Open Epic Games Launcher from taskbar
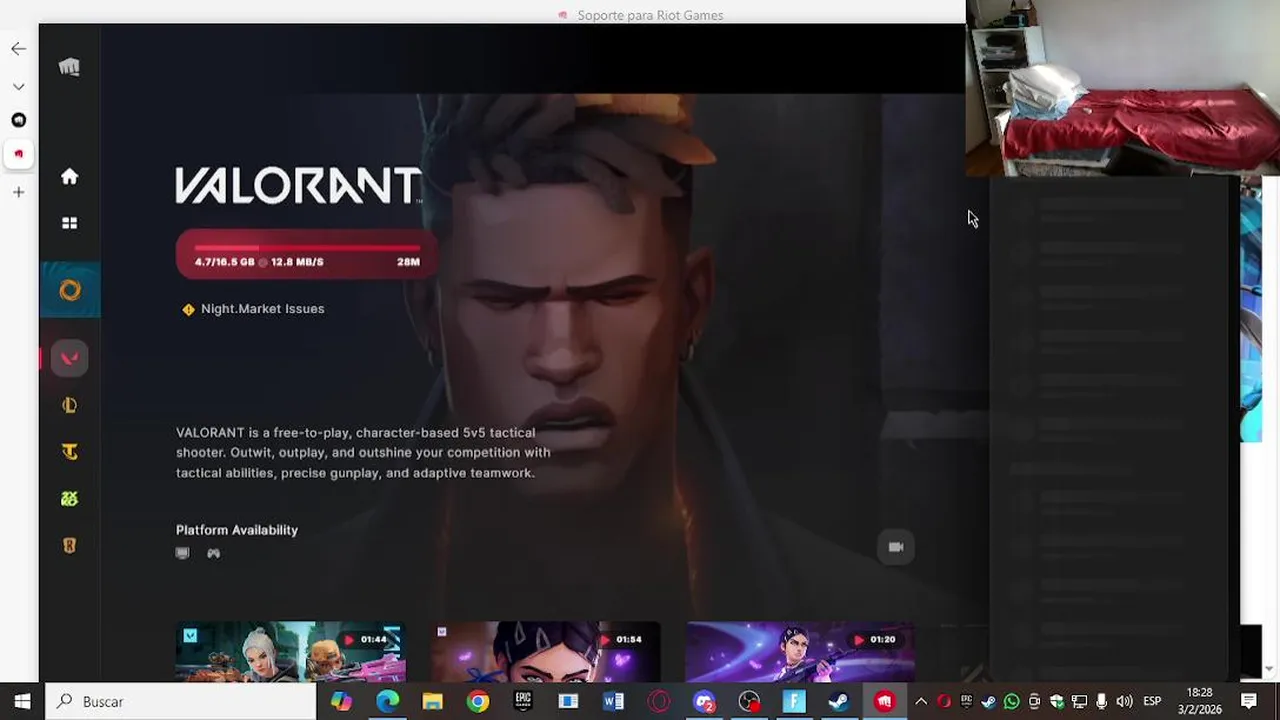Screen dimensions: 1280x720 coord(523,702)
